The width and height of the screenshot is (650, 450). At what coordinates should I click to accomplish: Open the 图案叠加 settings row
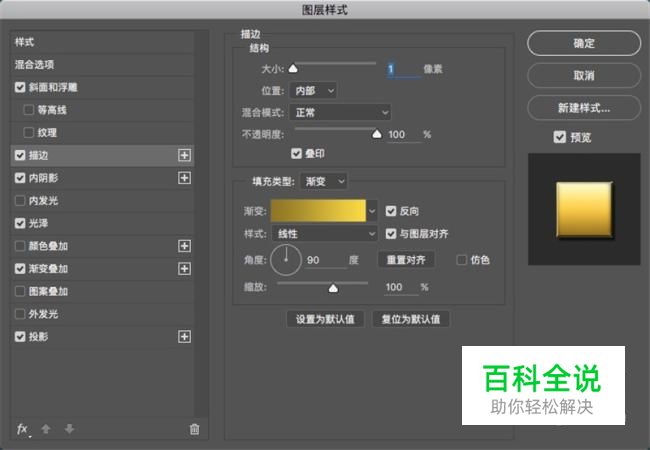pyautogui.click(x=102, y=291)
